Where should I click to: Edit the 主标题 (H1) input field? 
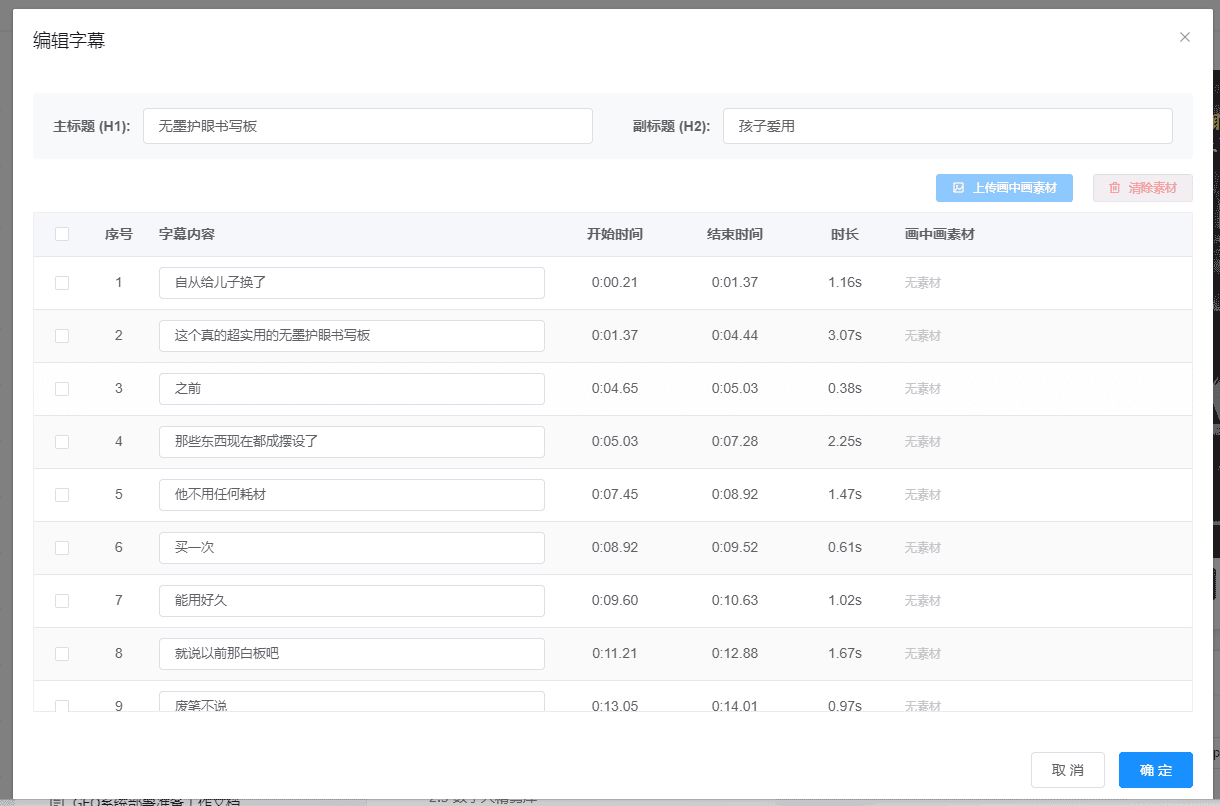click(368, 126)
